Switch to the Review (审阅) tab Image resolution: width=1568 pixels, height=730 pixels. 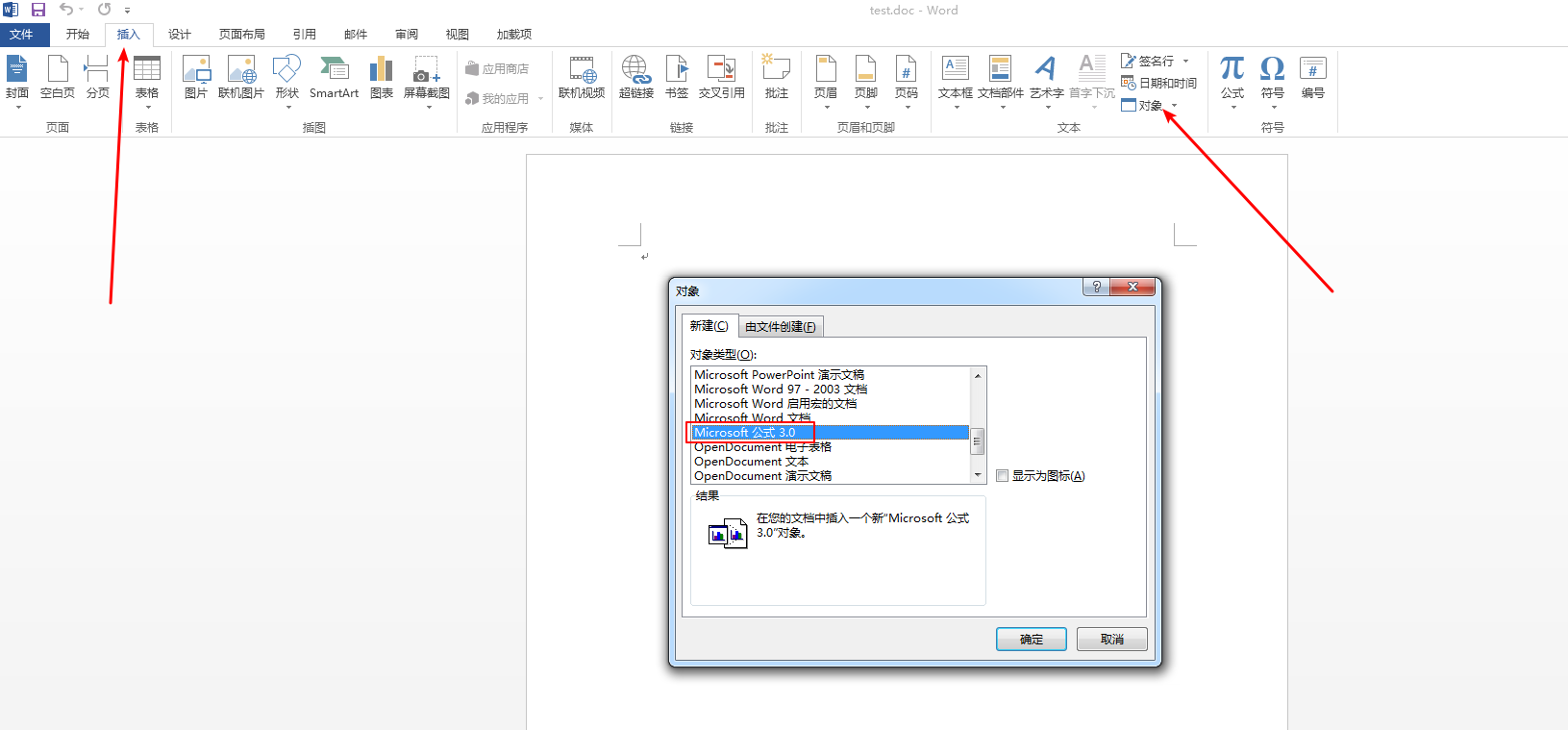pyautogui.click(x=407, y=34)
